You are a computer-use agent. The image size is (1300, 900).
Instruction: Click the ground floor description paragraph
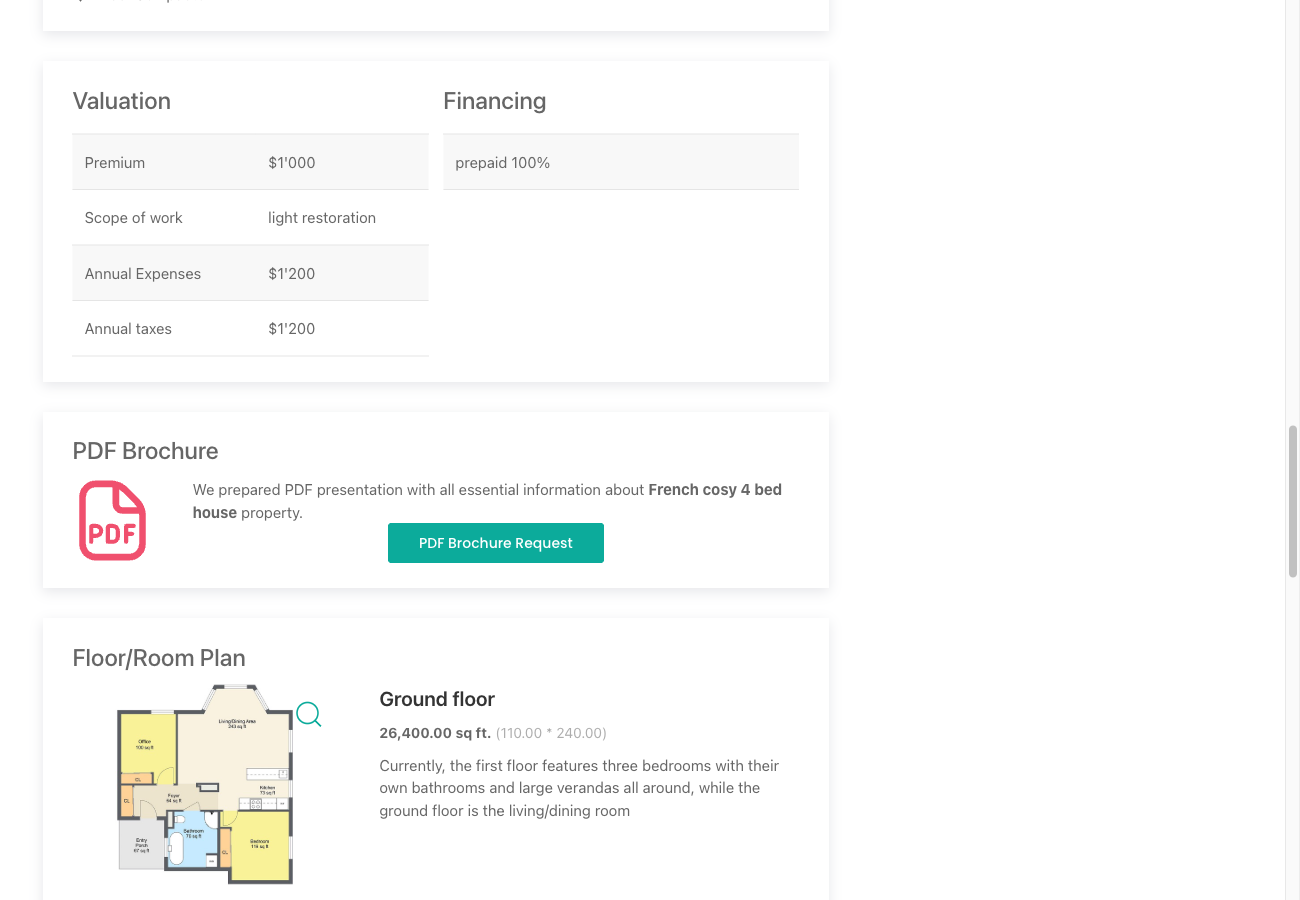point(579,787)
